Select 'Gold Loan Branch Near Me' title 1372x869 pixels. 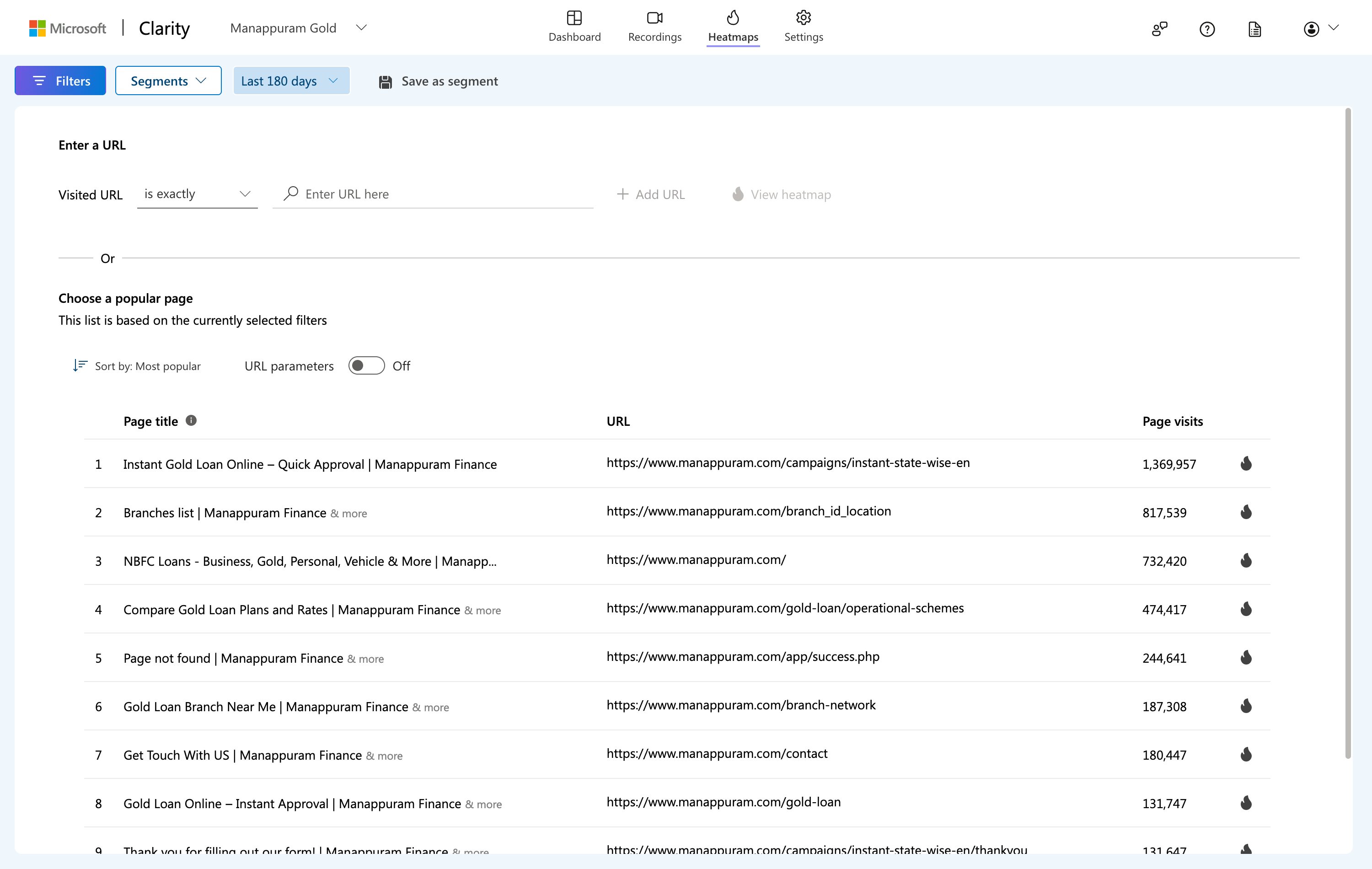click(x=266, y=707)
